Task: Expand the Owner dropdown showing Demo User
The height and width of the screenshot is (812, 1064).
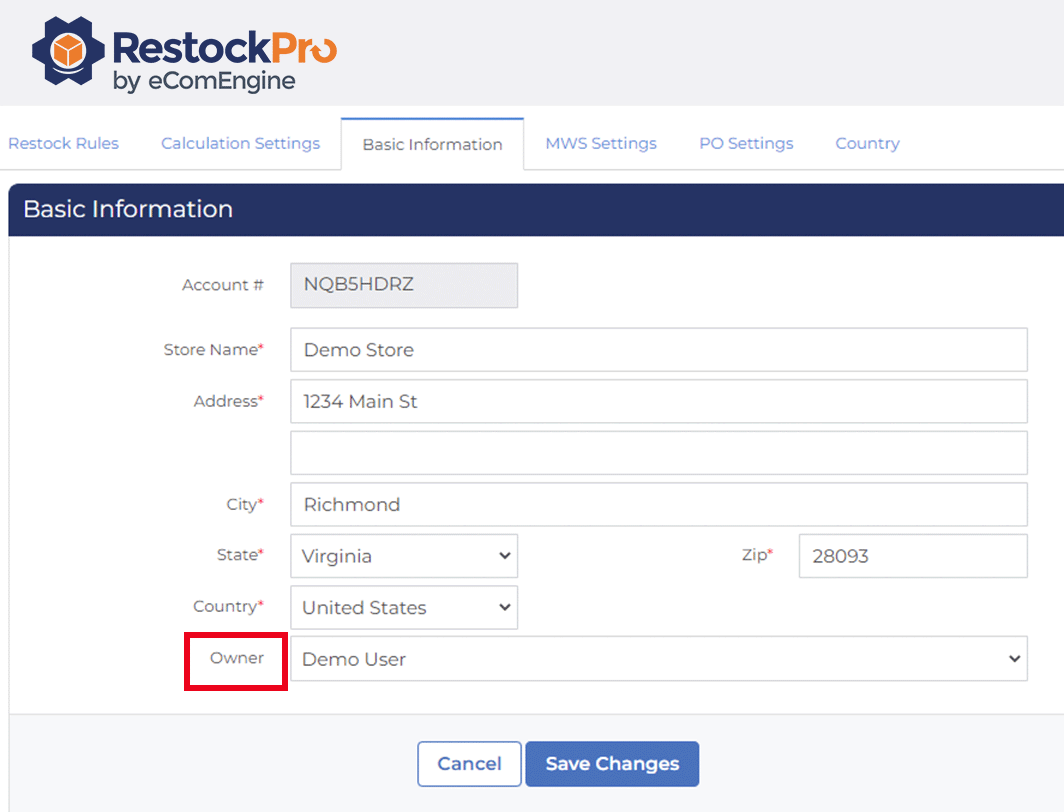Action: [x=658, y=659]
